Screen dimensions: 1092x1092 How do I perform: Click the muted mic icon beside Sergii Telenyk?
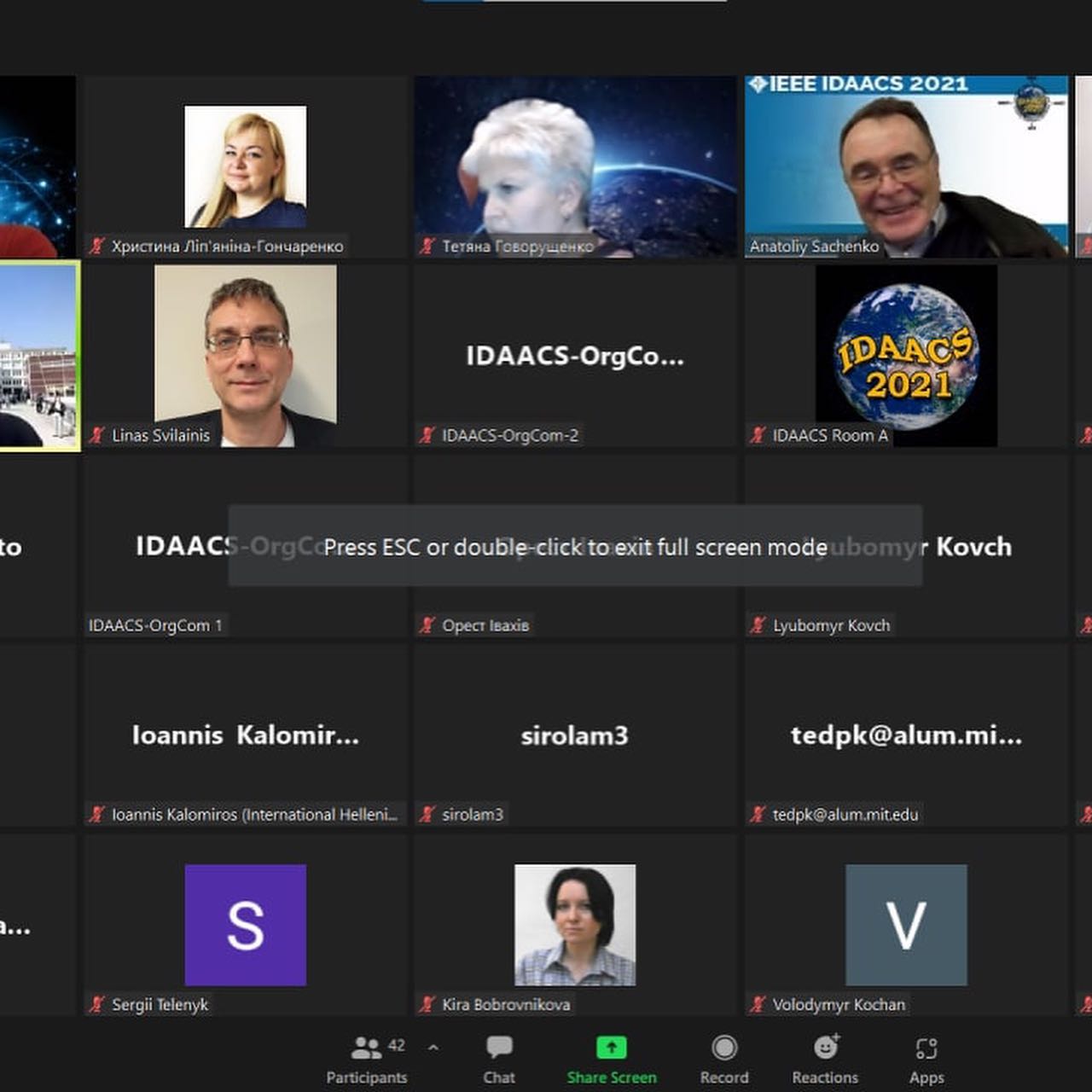coord(98,1004)
